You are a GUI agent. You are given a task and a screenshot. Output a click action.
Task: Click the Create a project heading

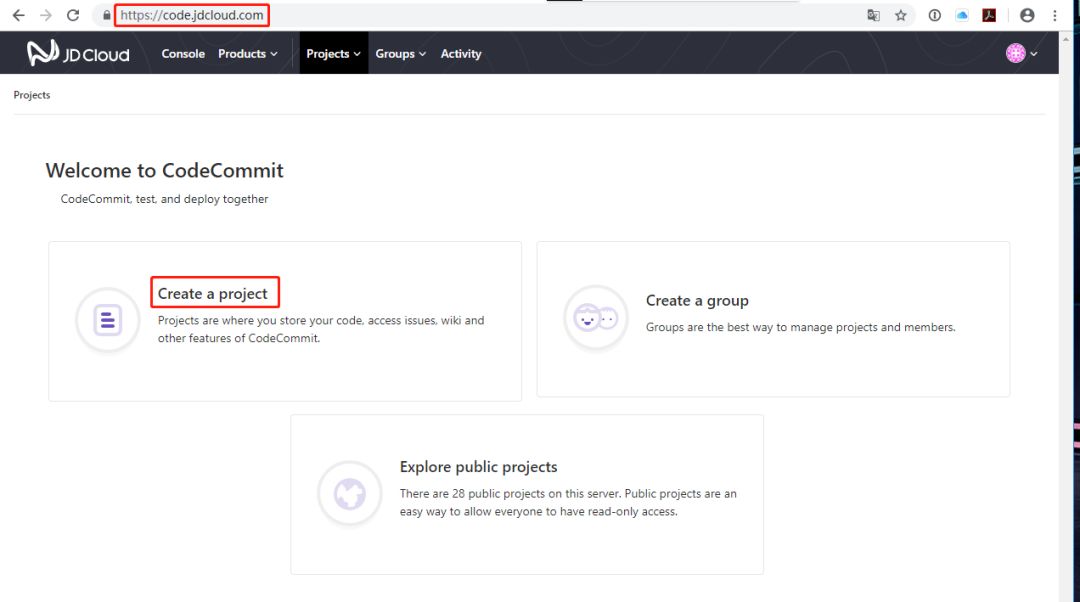click(213, 293)
